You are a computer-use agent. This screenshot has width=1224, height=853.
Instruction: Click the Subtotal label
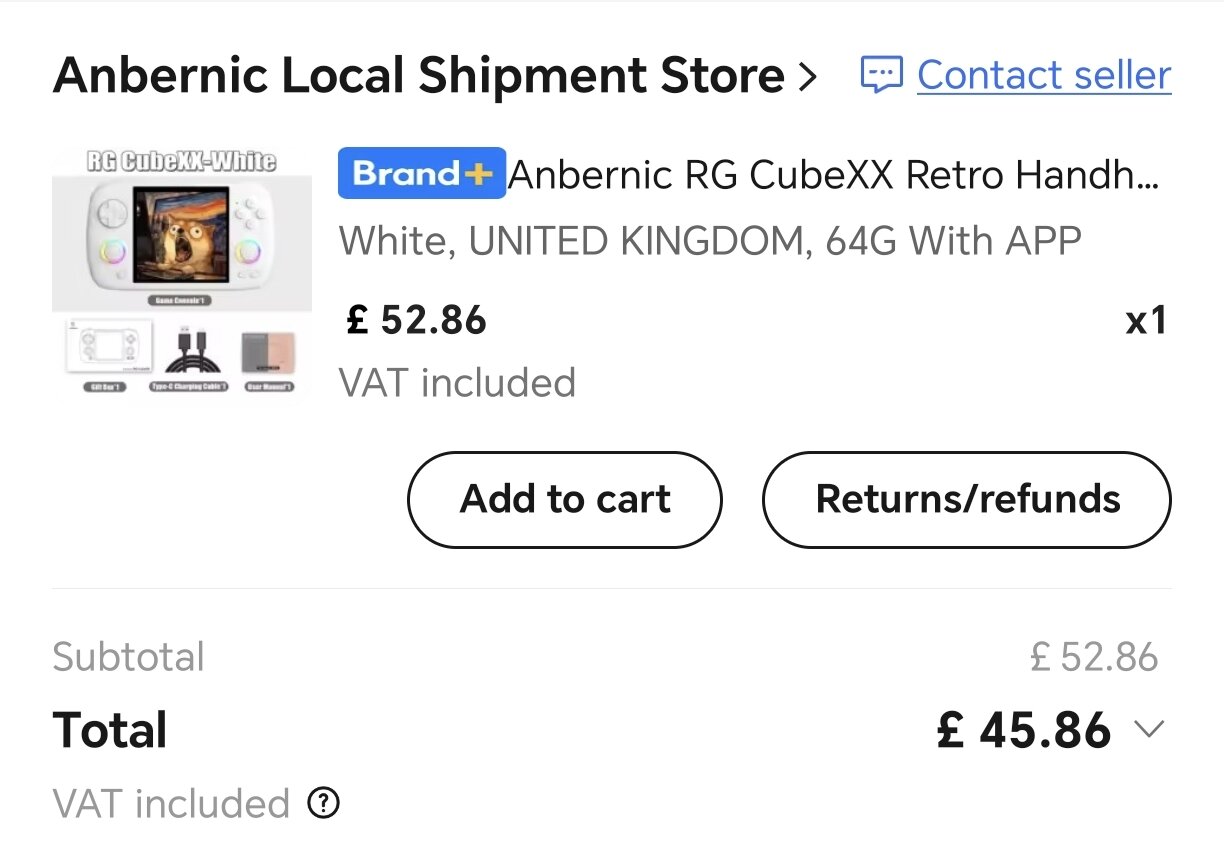point(128,658)
